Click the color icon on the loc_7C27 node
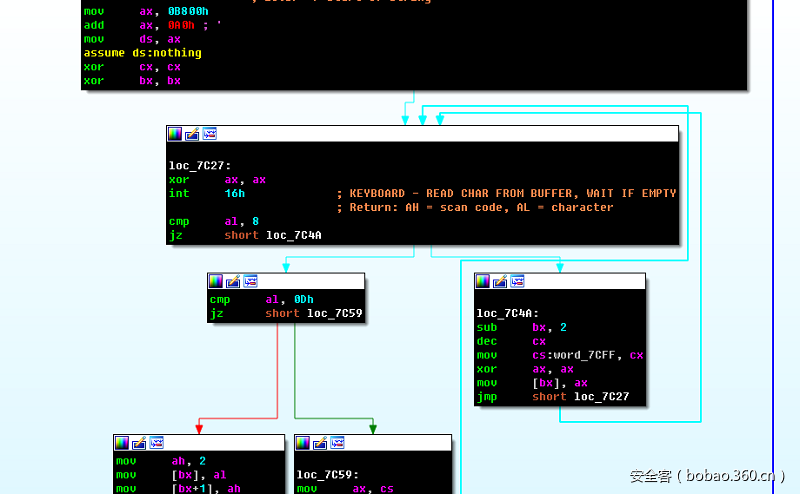 click(176, 134)
